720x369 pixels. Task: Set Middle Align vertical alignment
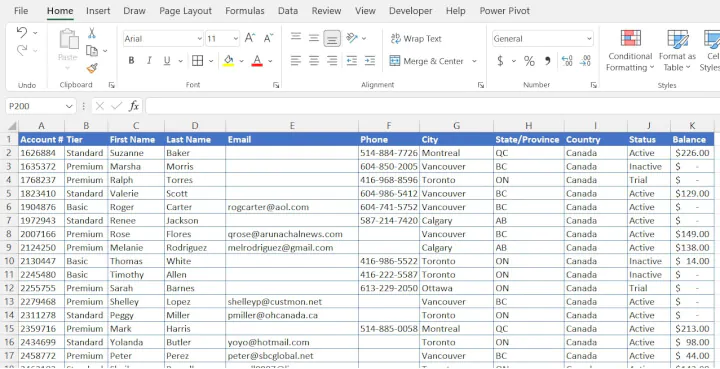click(x=314, y=38)
